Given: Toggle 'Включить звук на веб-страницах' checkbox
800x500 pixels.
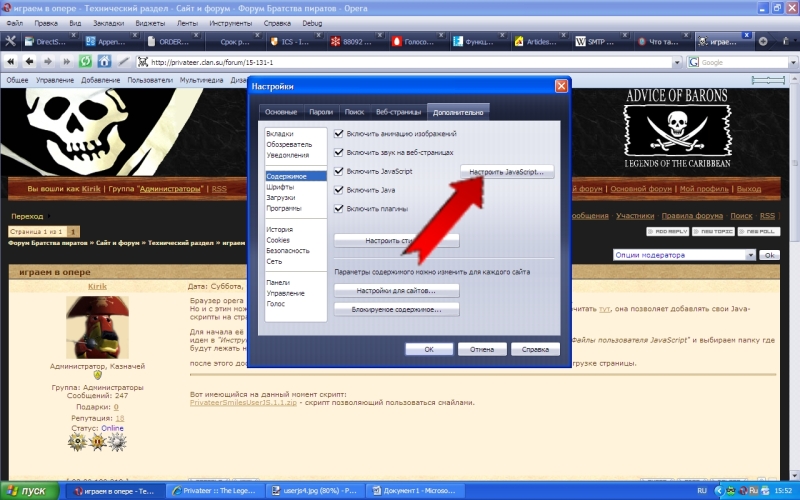Looking at the screenshot, I should [x=338, y=152].
